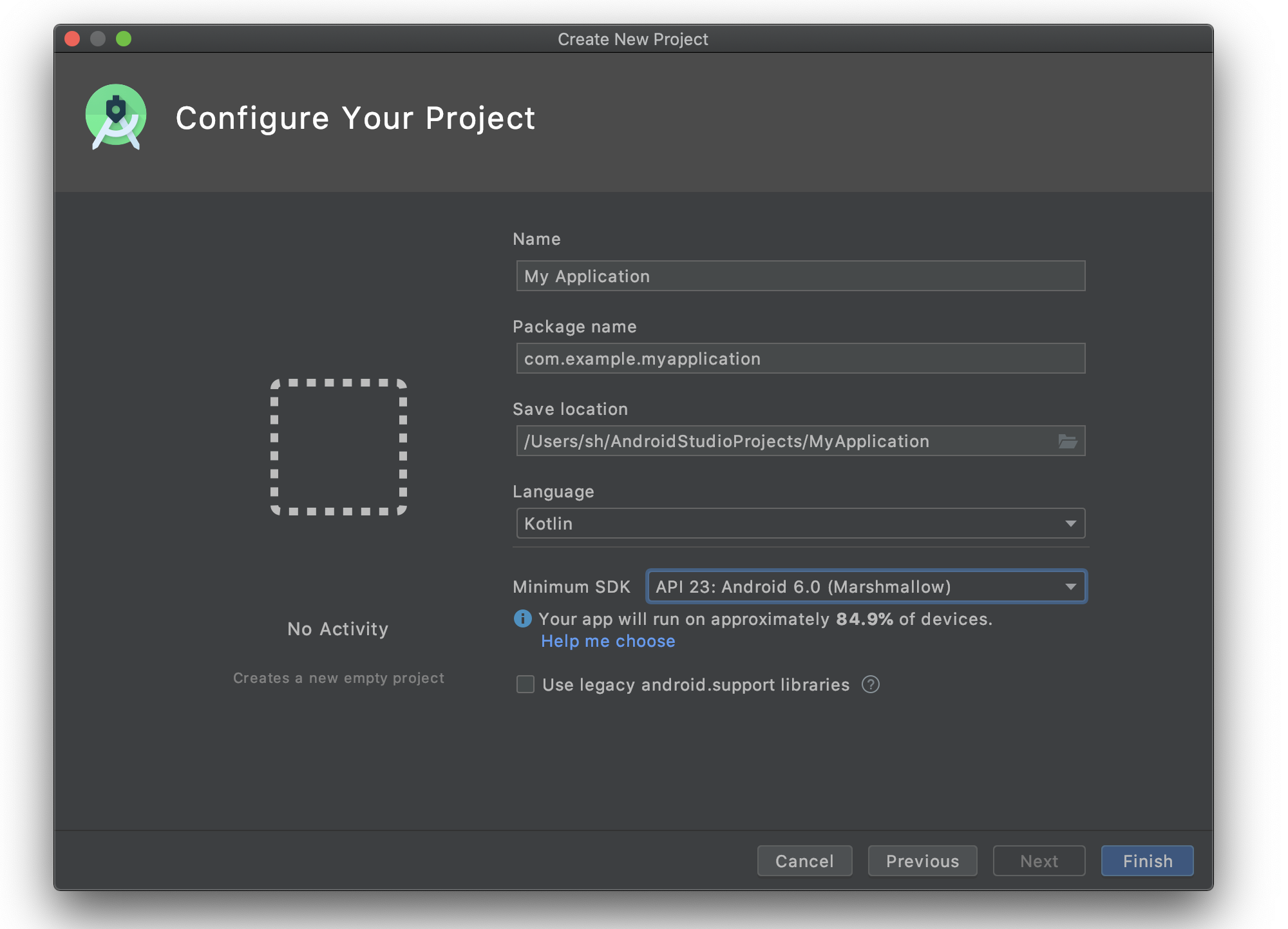Click the gray minimize window button
The width and height of the screenshot is (1288, 929).
(x=98, y=39)
